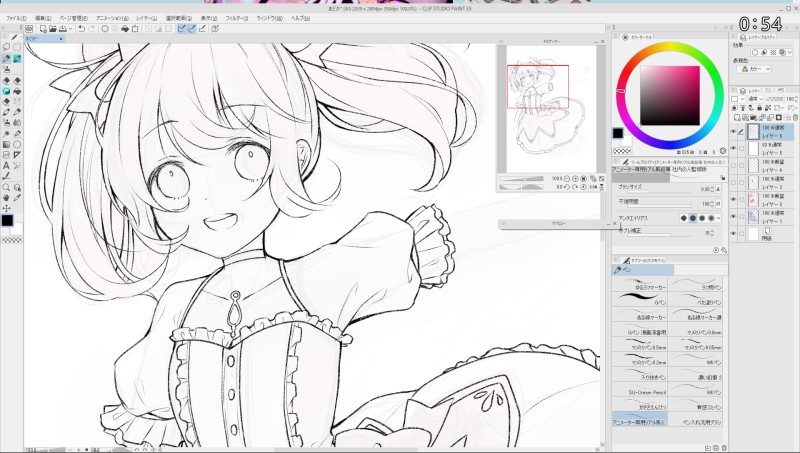Viewport: 800px width, 453px height.
Task: Click the Delete layer trash icon in Layer panel
Action: 795,118
